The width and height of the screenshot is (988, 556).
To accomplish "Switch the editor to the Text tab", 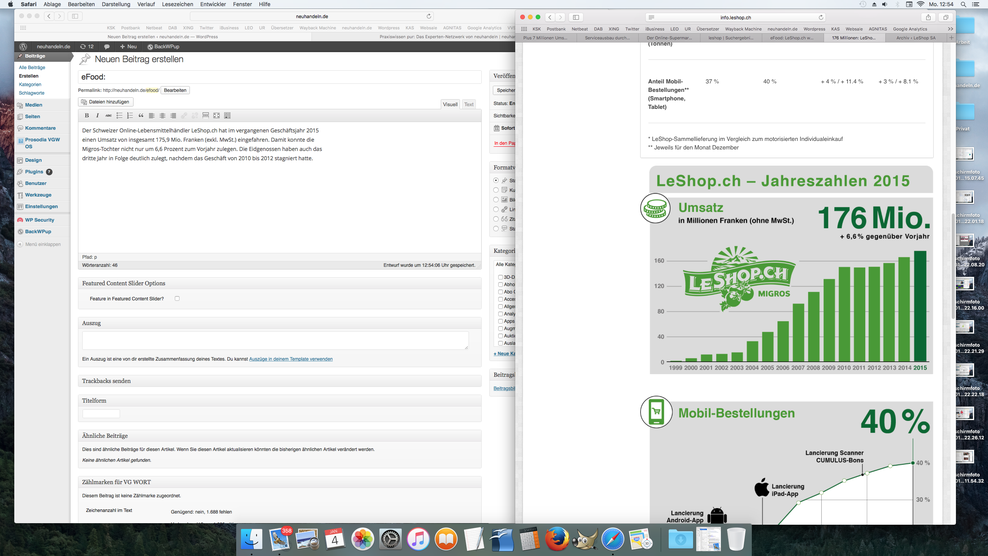I will click(469, 104).
